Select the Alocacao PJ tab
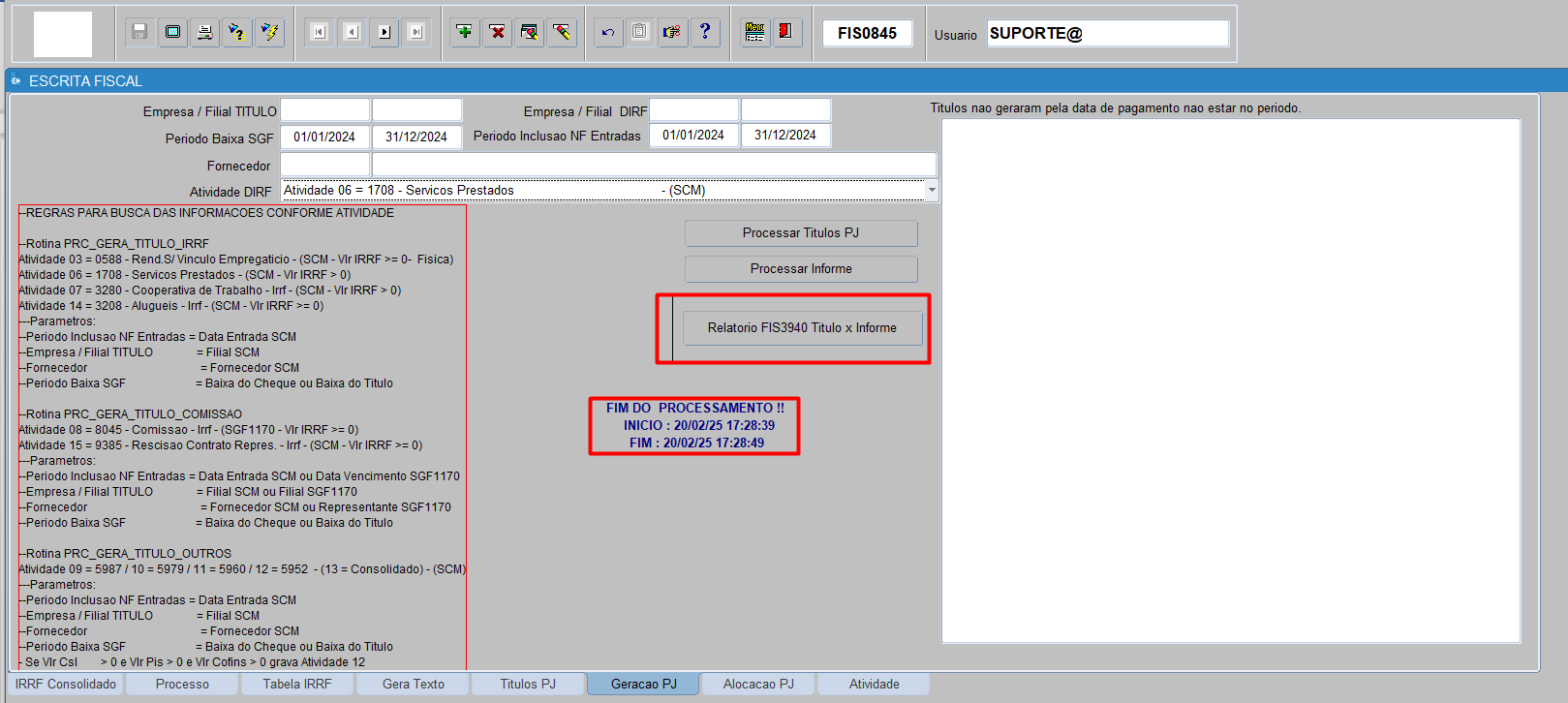This screenshot has height=703, width=1568. pyautogui.click(x=758, y=684)
